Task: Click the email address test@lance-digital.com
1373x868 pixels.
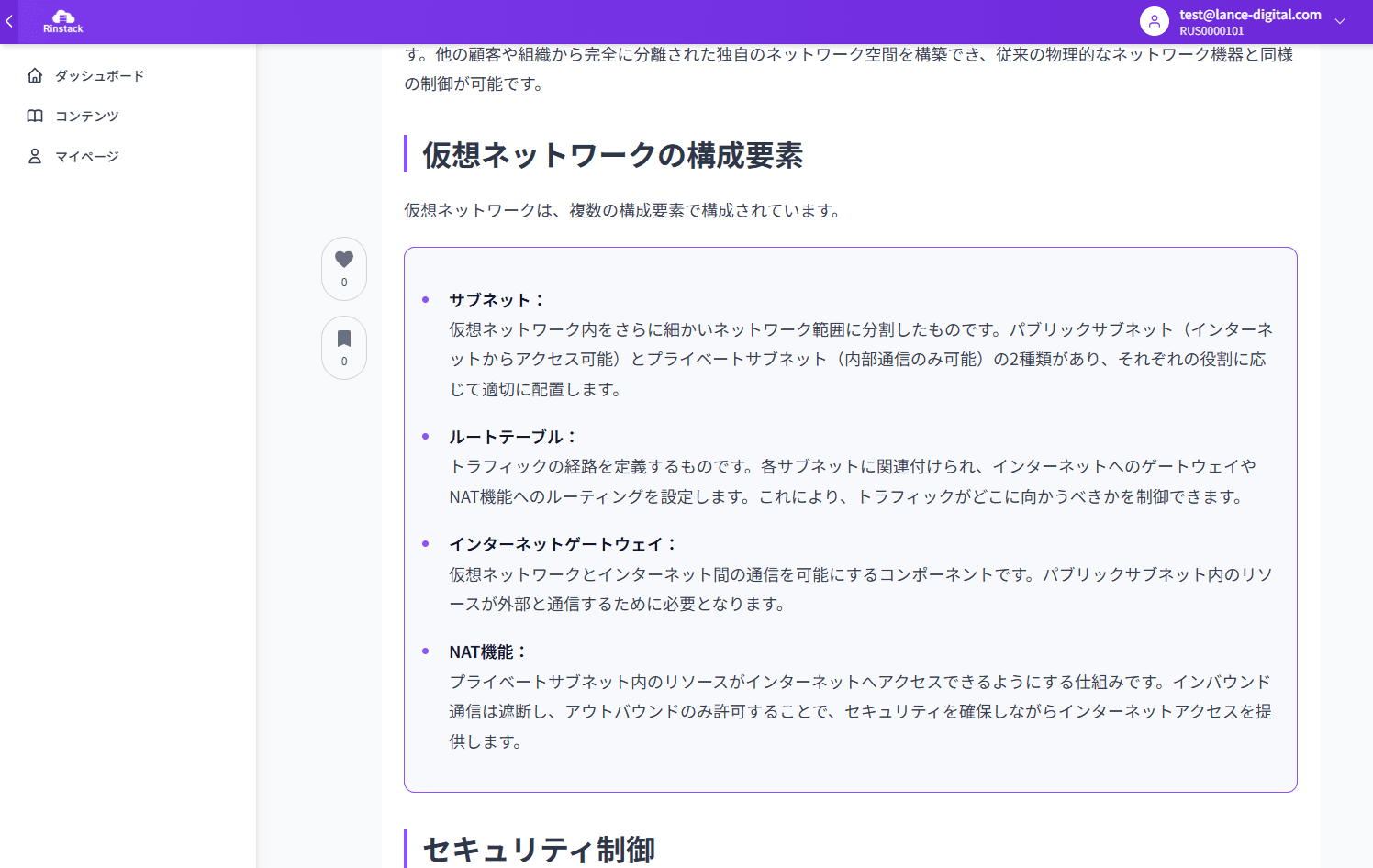Action: pyautogui.click(x=1248, y=14)
